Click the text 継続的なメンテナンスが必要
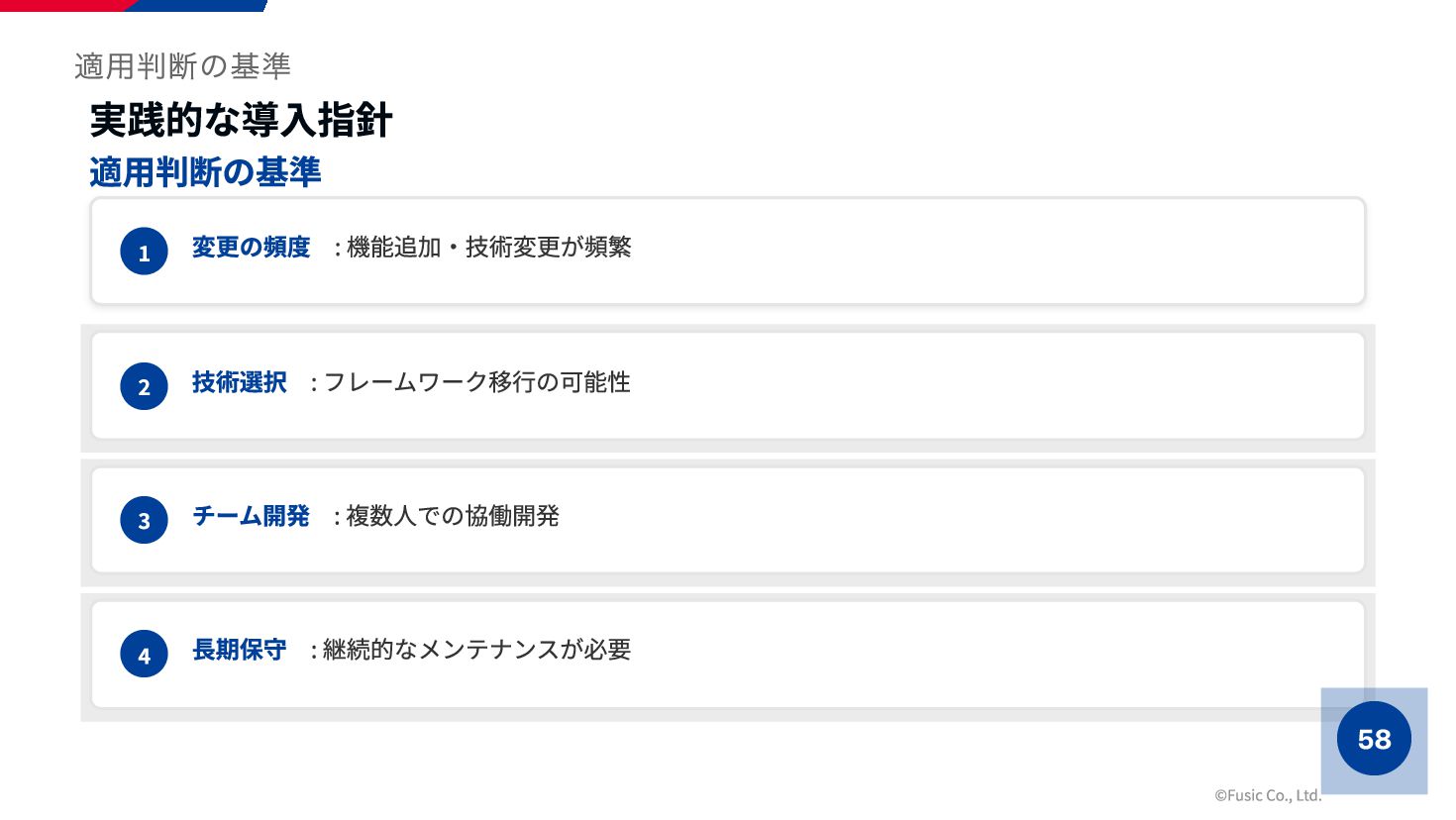 coord(476,650)
